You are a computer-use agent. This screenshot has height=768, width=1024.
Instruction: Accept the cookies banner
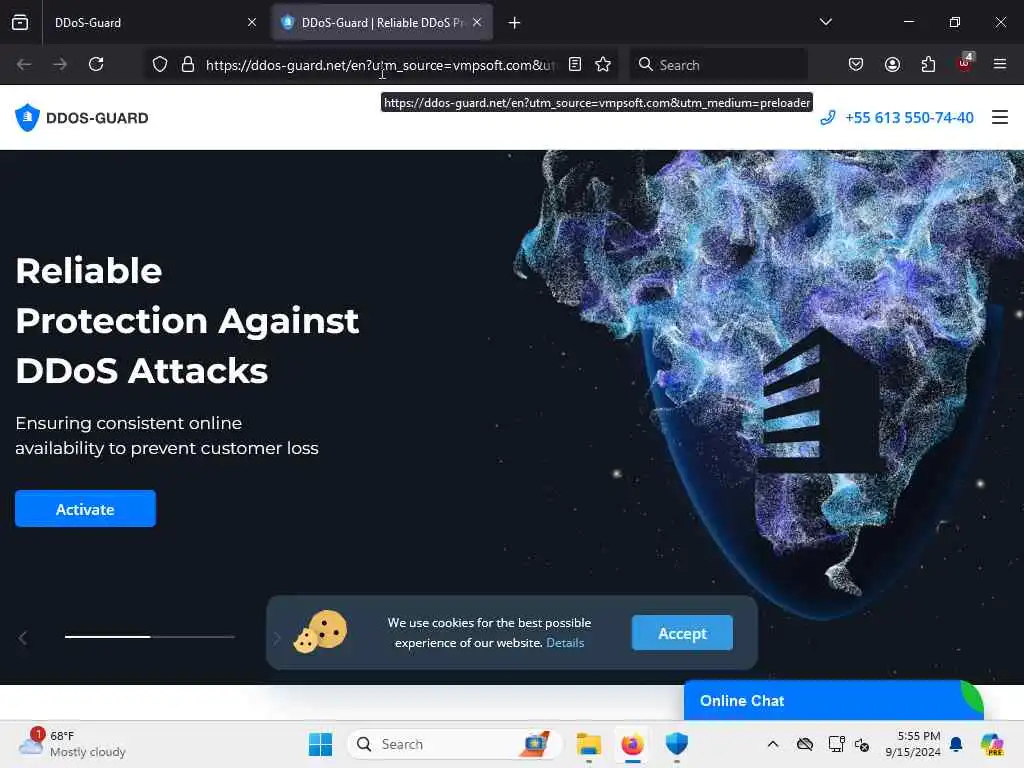[682, 633]
